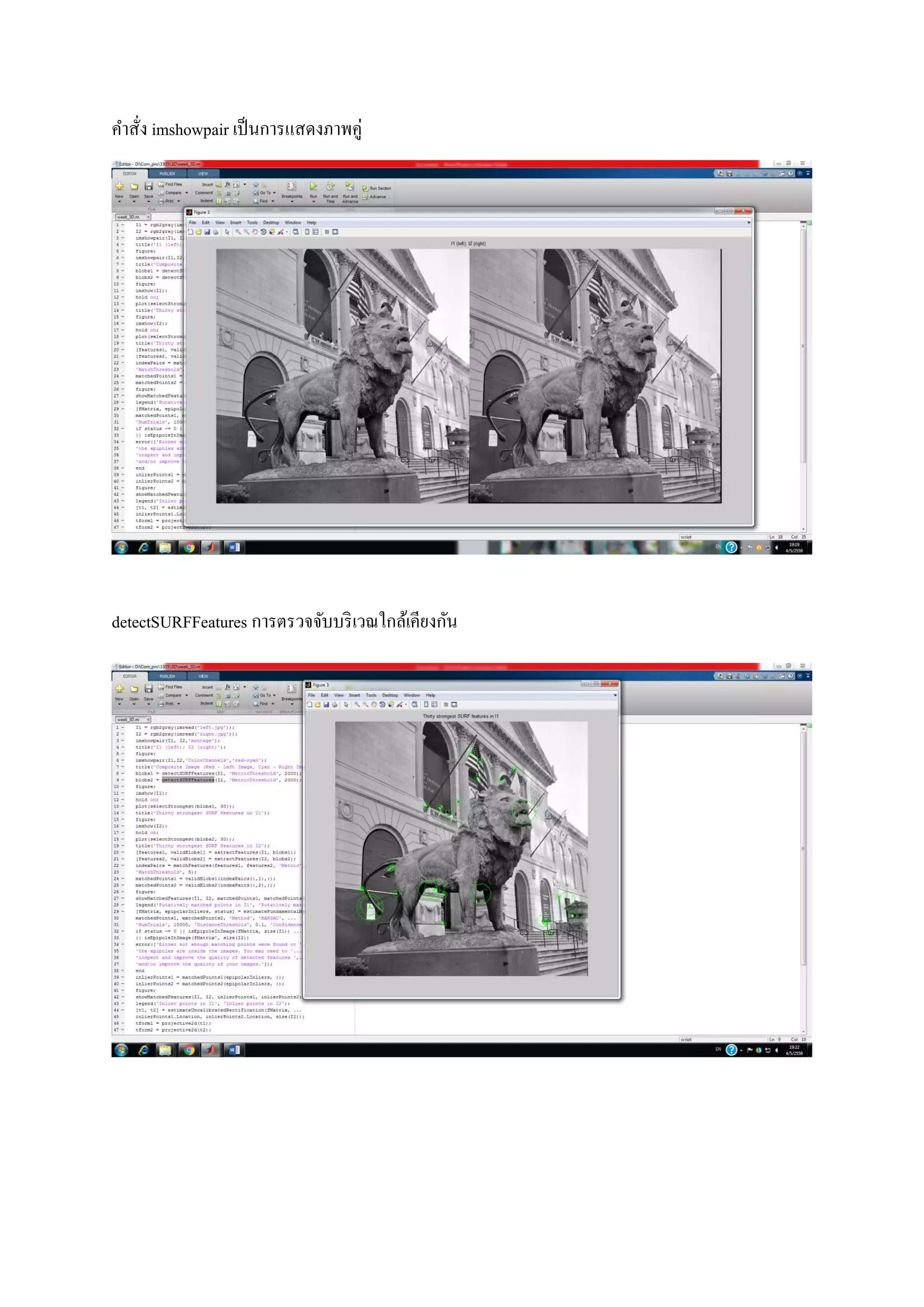Viewport: 924px width, 1307px height.
Task: Select the EDITOR tab in the editor behind Figure 3
Action: tap(130, 676)
